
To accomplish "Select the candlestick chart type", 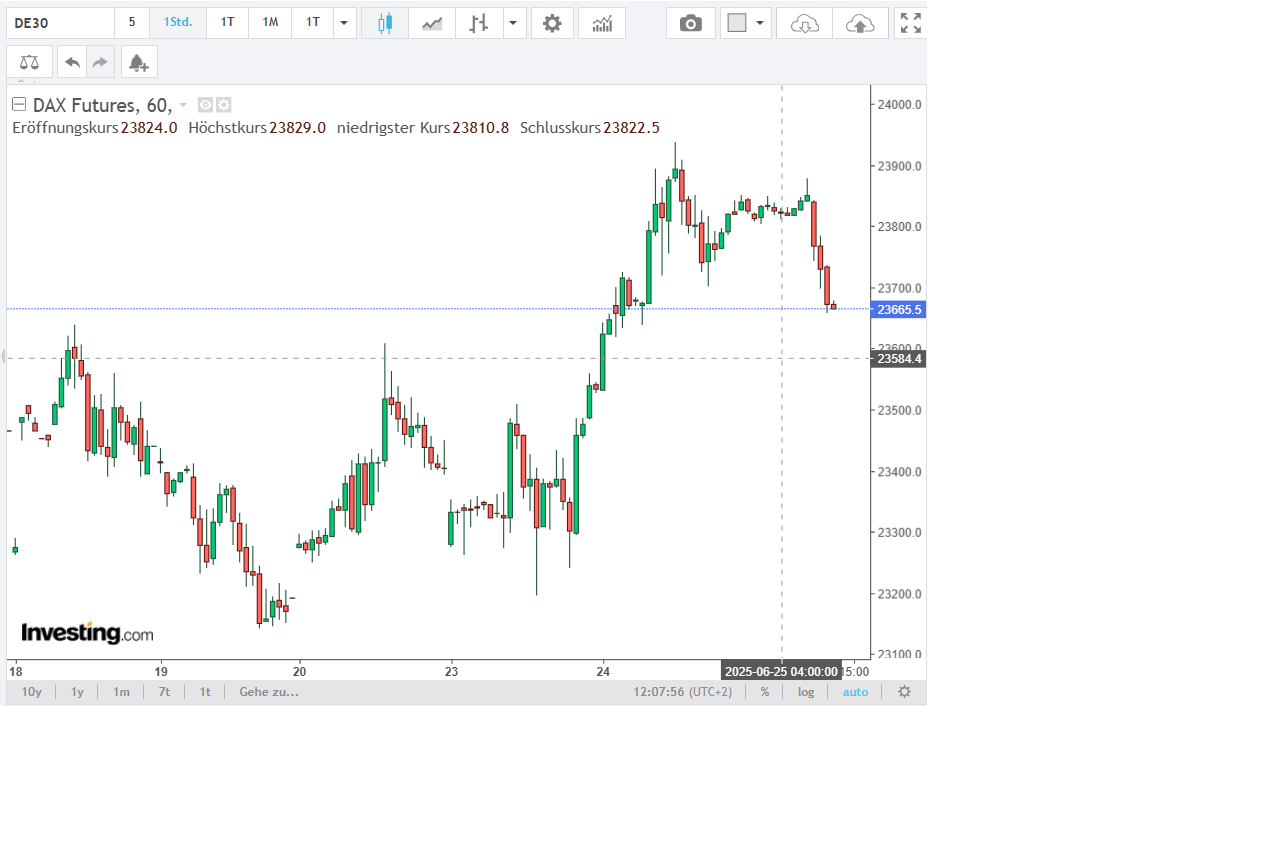I will 384,23.
